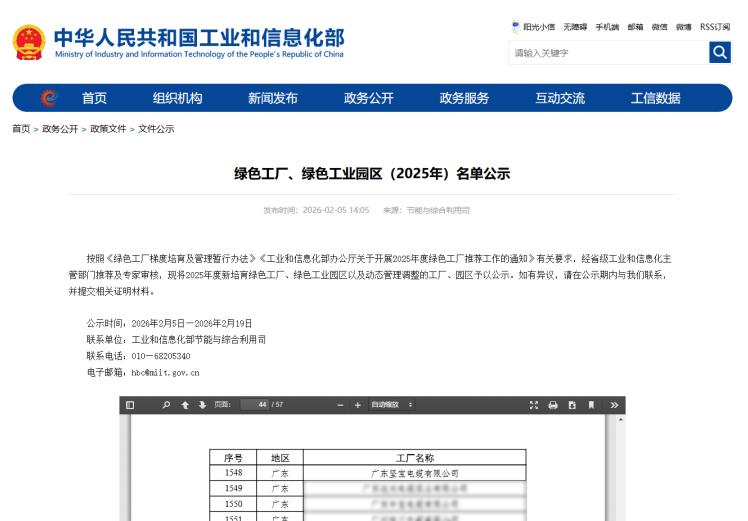Open the 自动缩放 zoom dropdown
The height and width of the screenshot is (521, 748).
click(392, 405)
